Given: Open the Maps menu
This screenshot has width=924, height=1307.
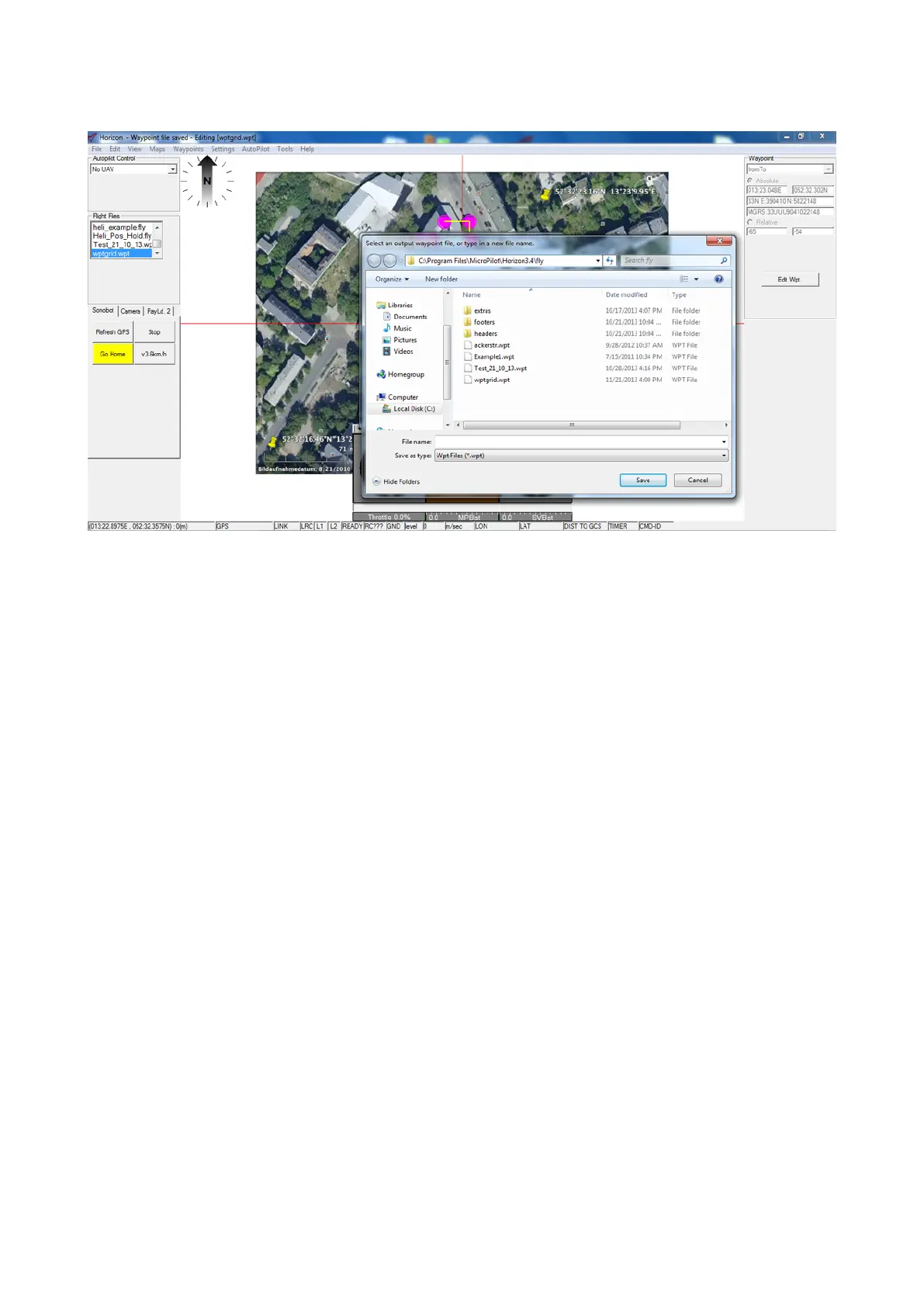Looking at the screenshot, I should (x=157, y=149).
